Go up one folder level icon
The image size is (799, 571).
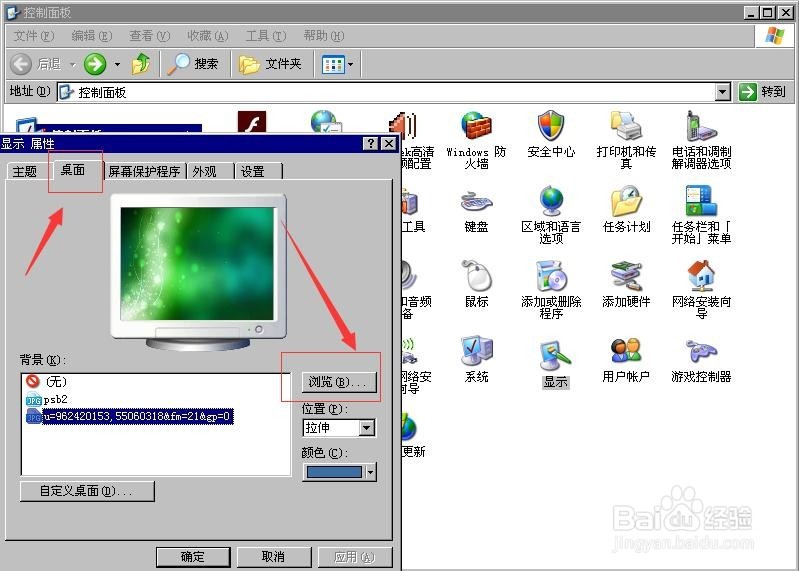141,64
